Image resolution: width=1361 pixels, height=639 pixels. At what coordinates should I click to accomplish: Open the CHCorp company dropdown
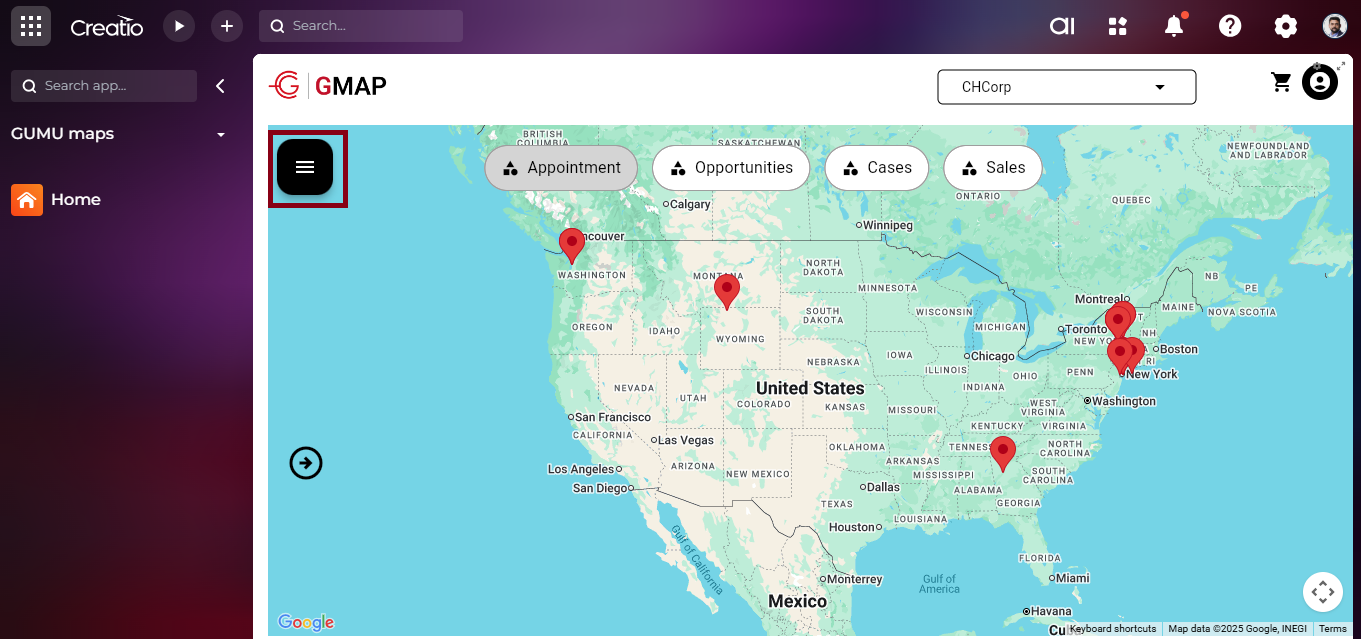tap(1067, 87)
